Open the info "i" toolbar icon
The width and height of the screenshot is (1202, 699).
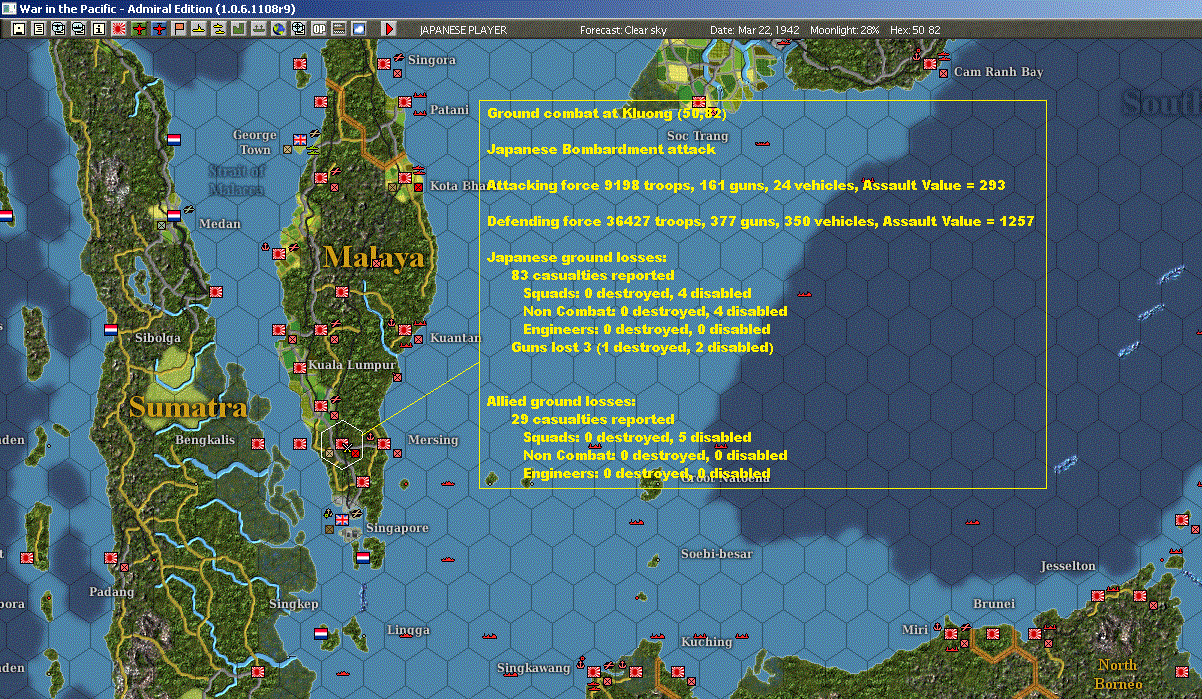pyautogui.click(x=98, y=29)
